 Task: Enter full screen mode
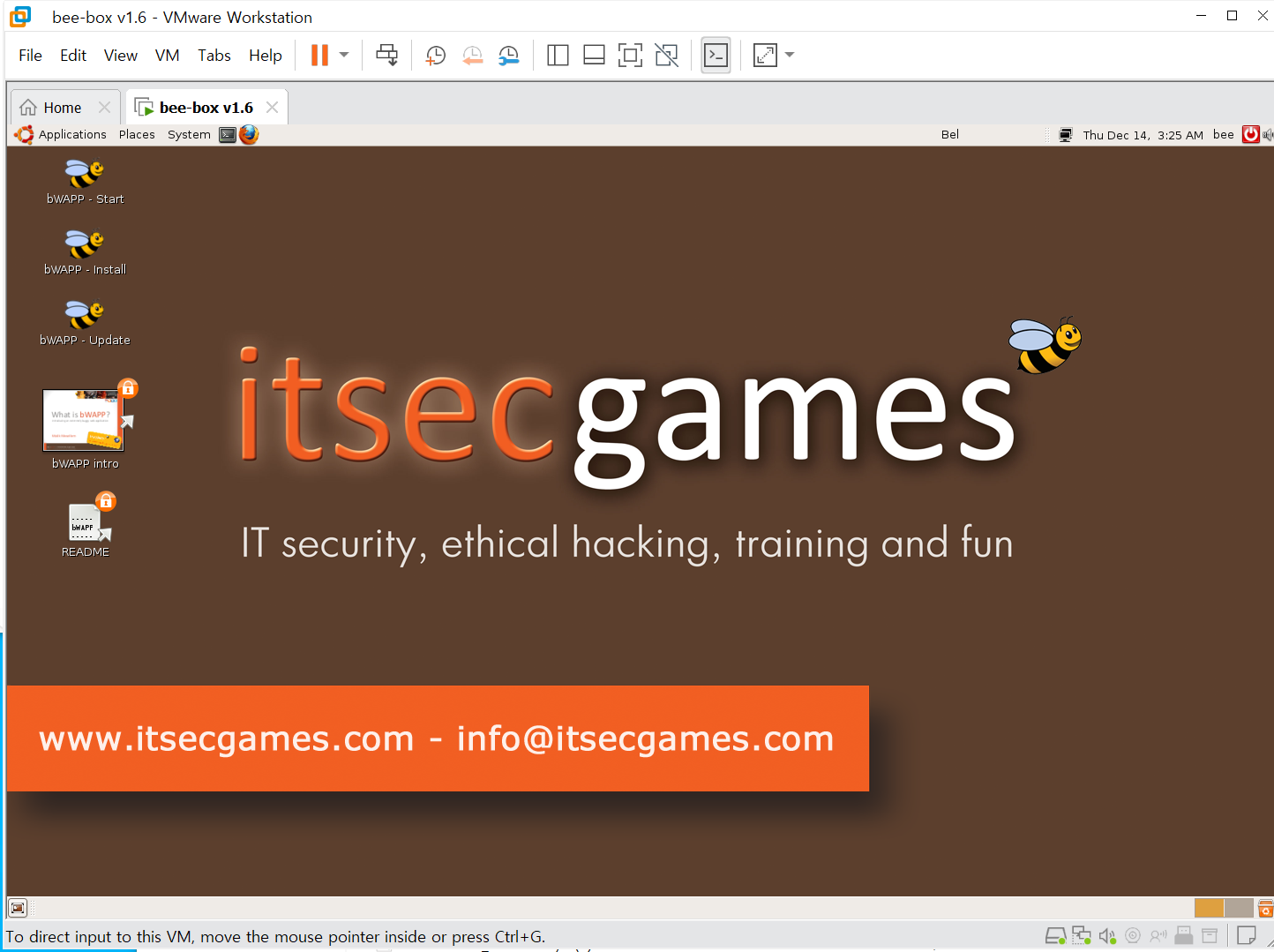click(630, 56)
